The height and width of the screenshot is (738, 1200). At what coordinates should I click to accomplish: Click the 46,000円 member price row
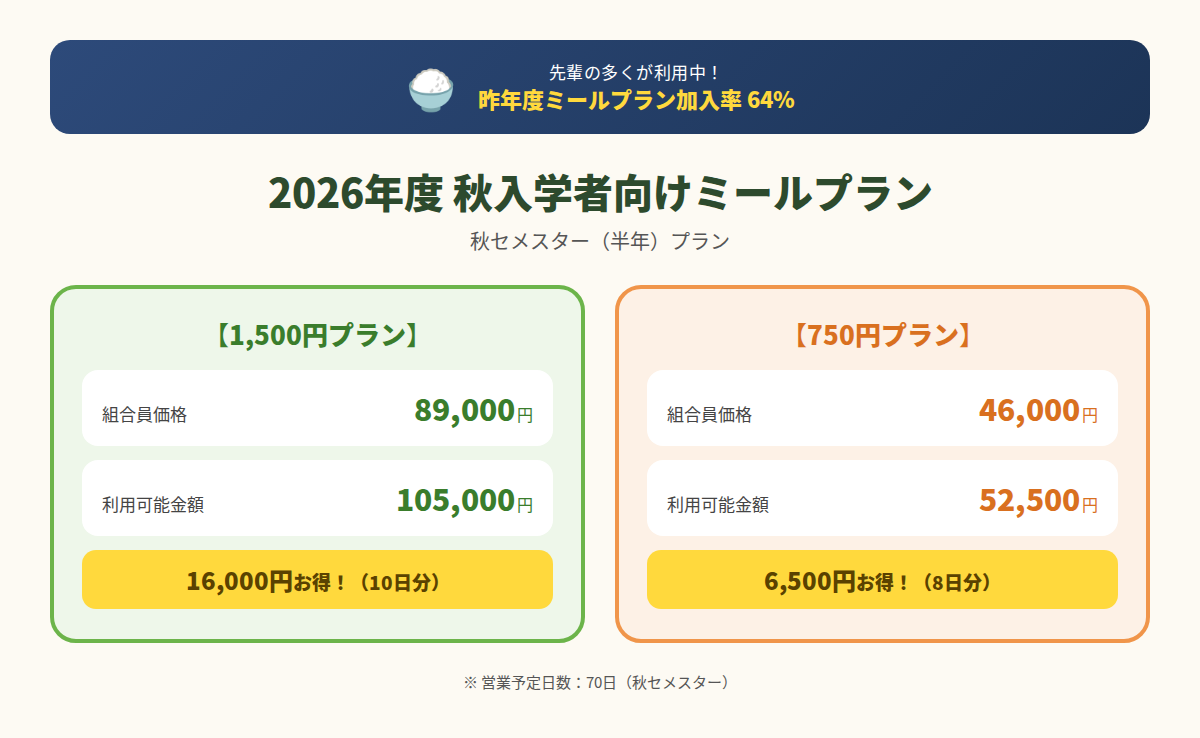pos(882,408)
